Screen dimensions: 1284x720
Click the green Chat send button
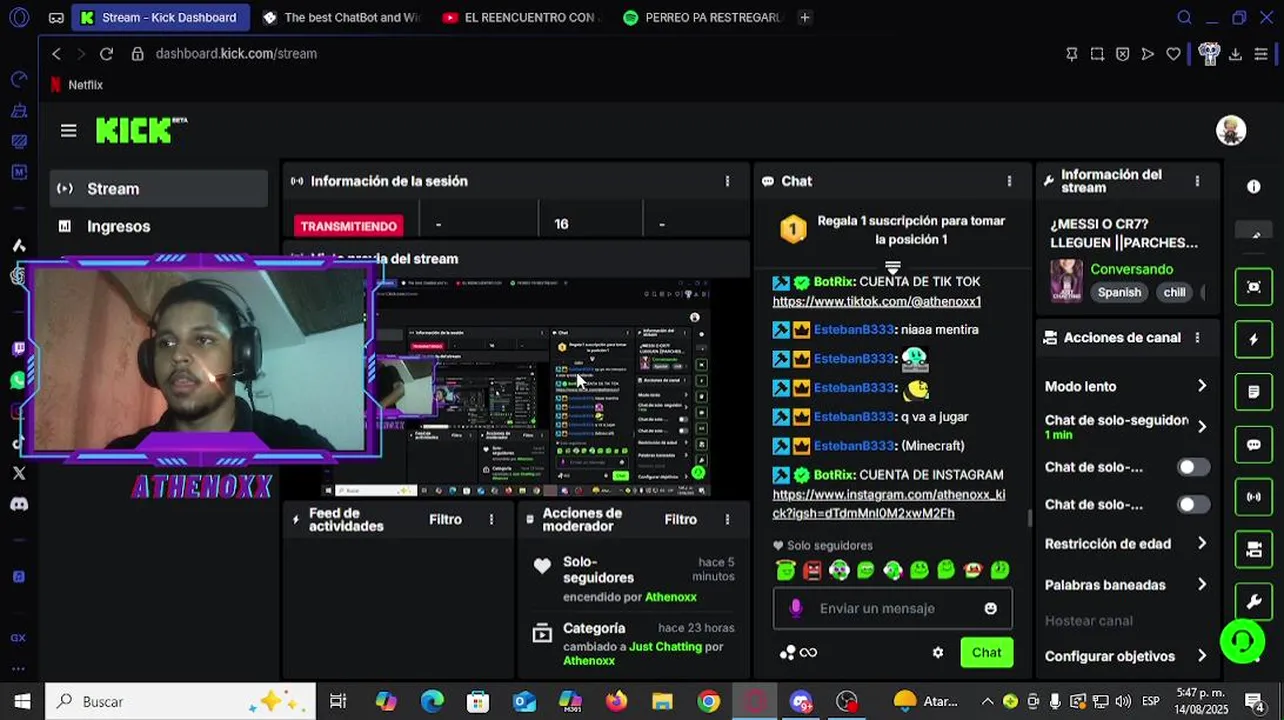pos(986,653)
